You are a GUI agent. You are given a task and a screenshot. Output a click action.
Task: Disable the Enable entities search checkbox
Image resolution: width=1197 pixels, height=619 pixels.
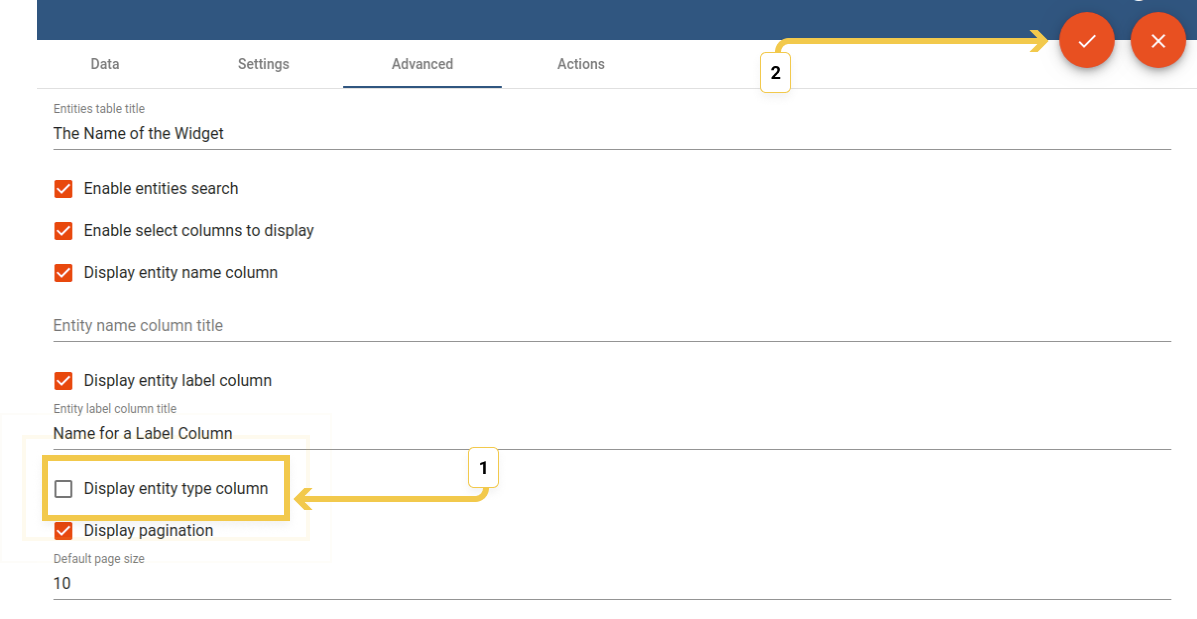(x=64, y=189)
